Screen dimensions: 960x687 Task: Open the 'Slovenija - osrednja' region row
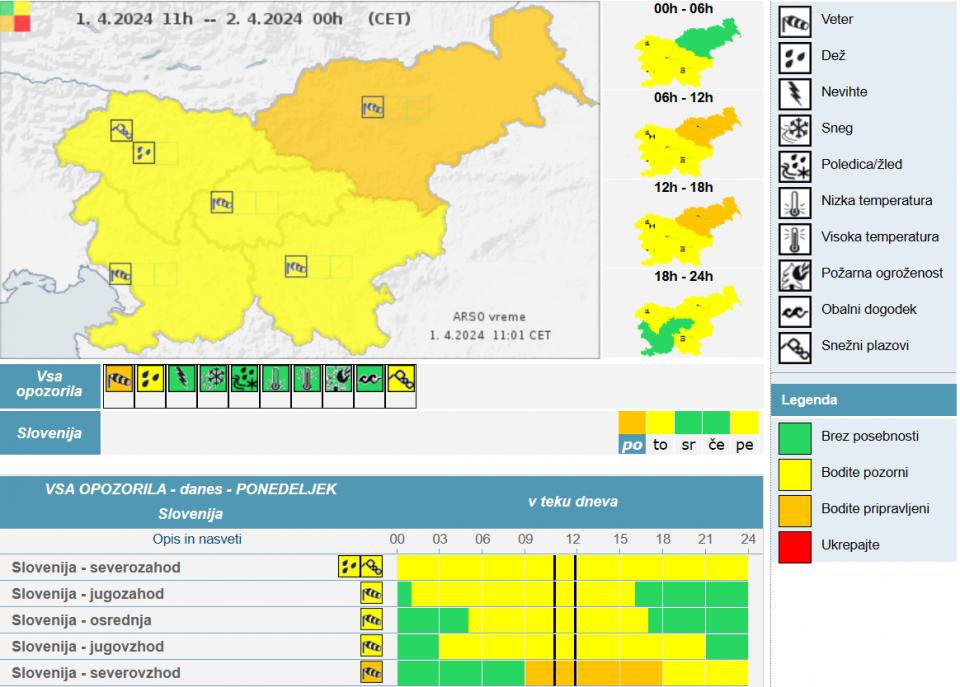click(x=82, y=620)
